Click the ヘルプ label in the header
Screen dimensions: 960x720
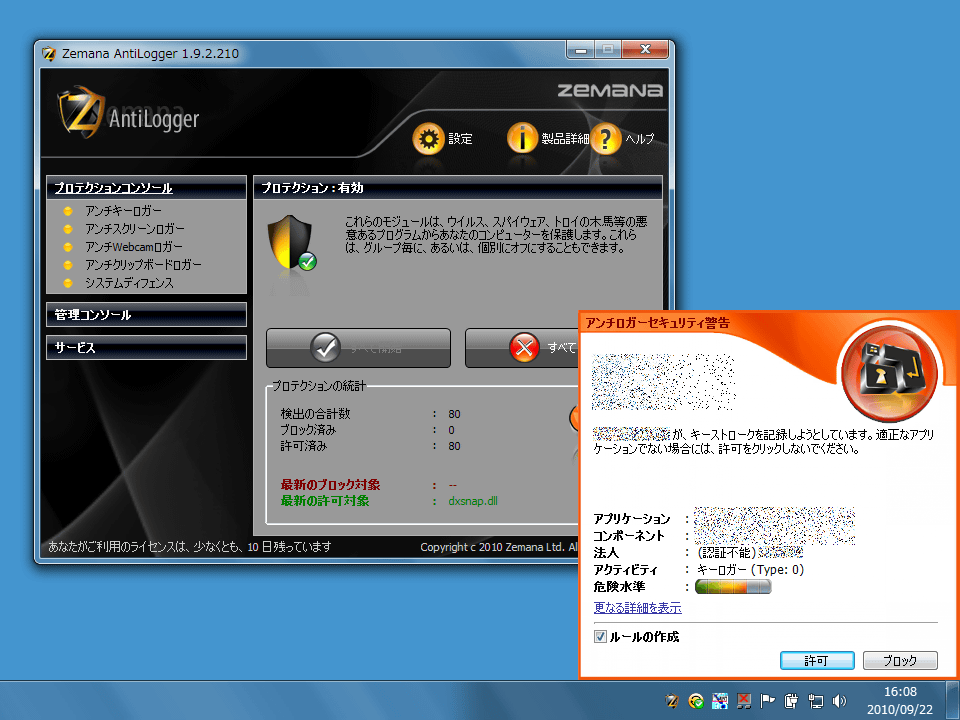640,139
